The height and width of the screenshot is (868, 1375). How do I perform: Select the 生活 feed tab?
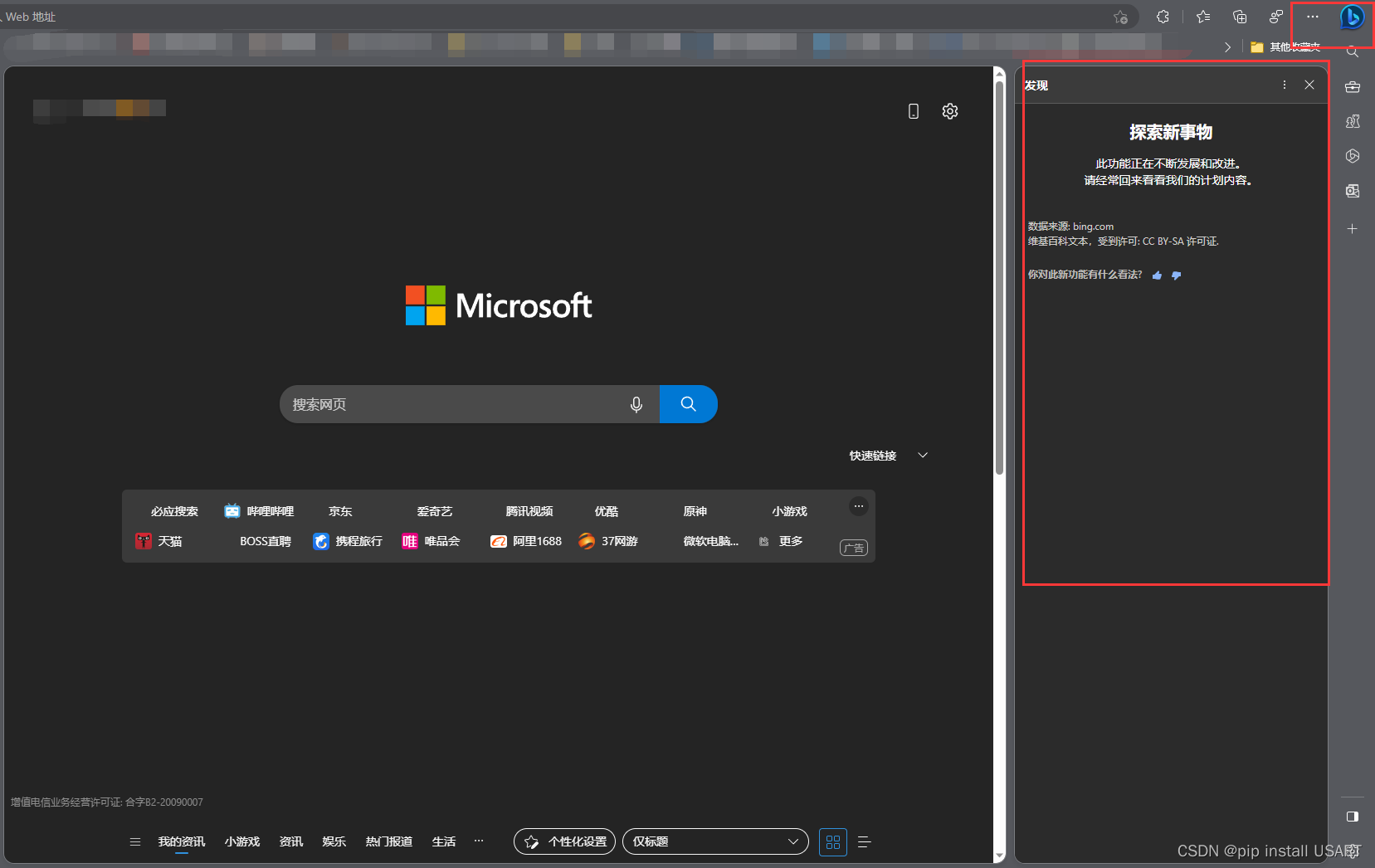(x=444, y=841)
